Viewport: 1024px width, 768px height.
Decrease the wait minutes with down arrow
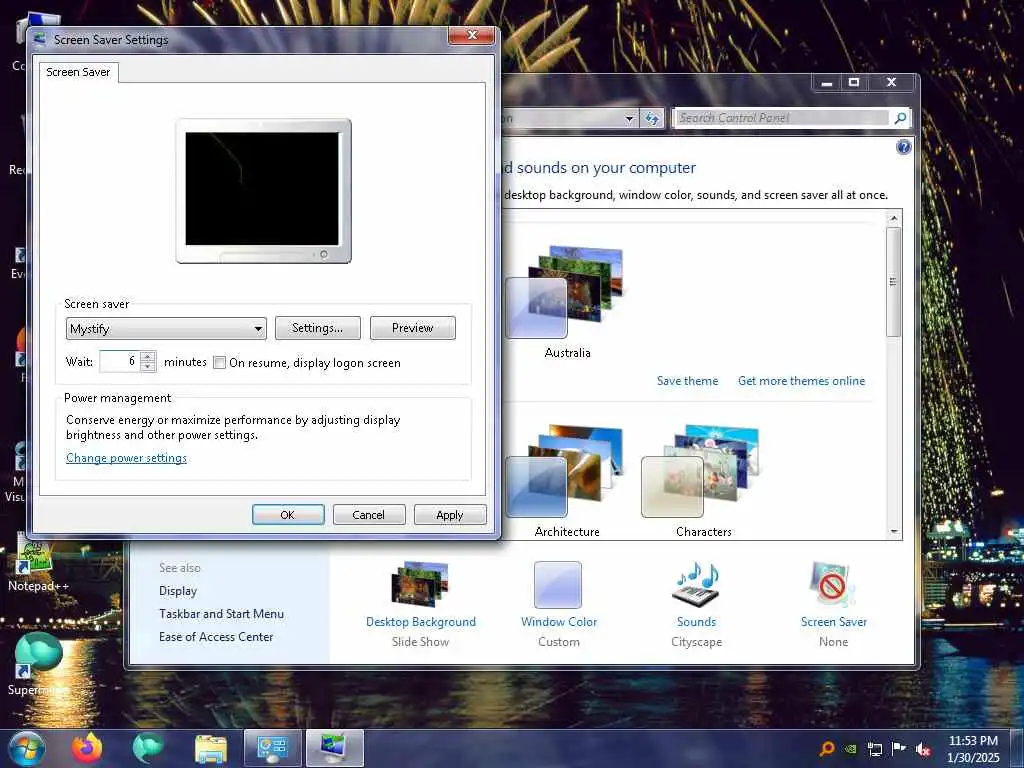148,367
